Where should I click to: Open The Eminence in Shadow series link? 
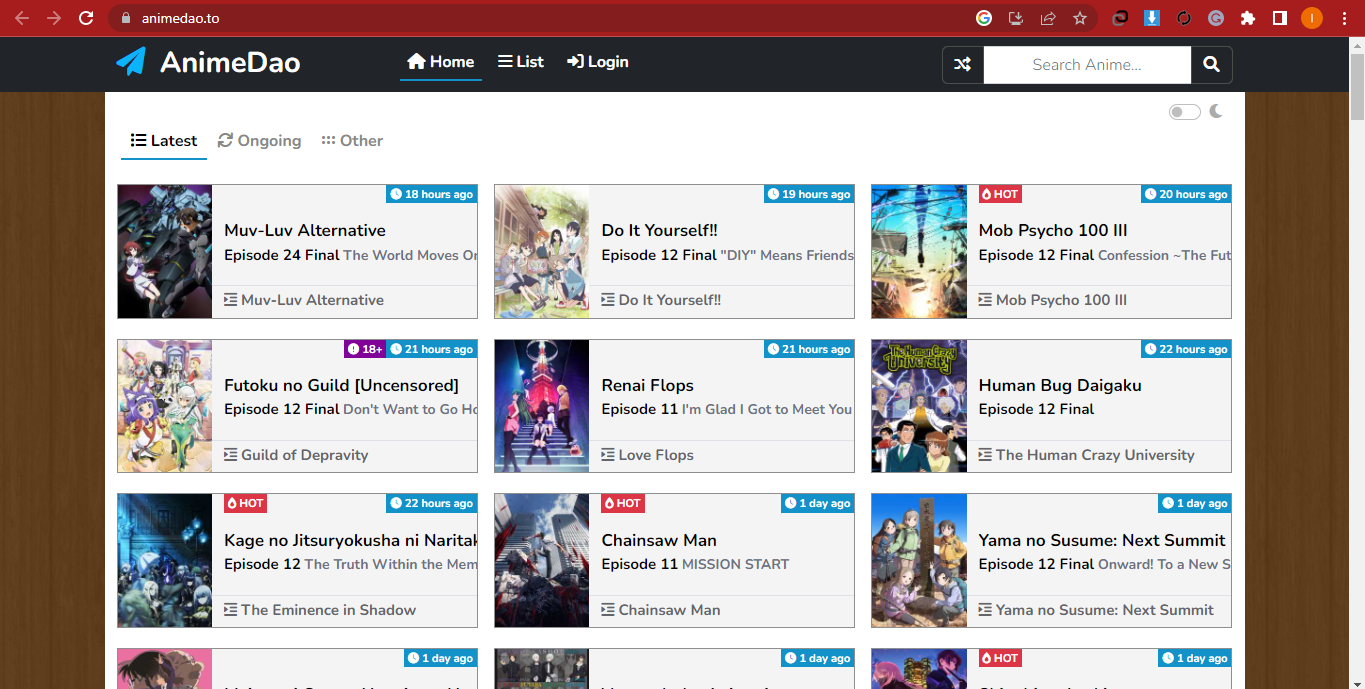click(x=320, y=610)
